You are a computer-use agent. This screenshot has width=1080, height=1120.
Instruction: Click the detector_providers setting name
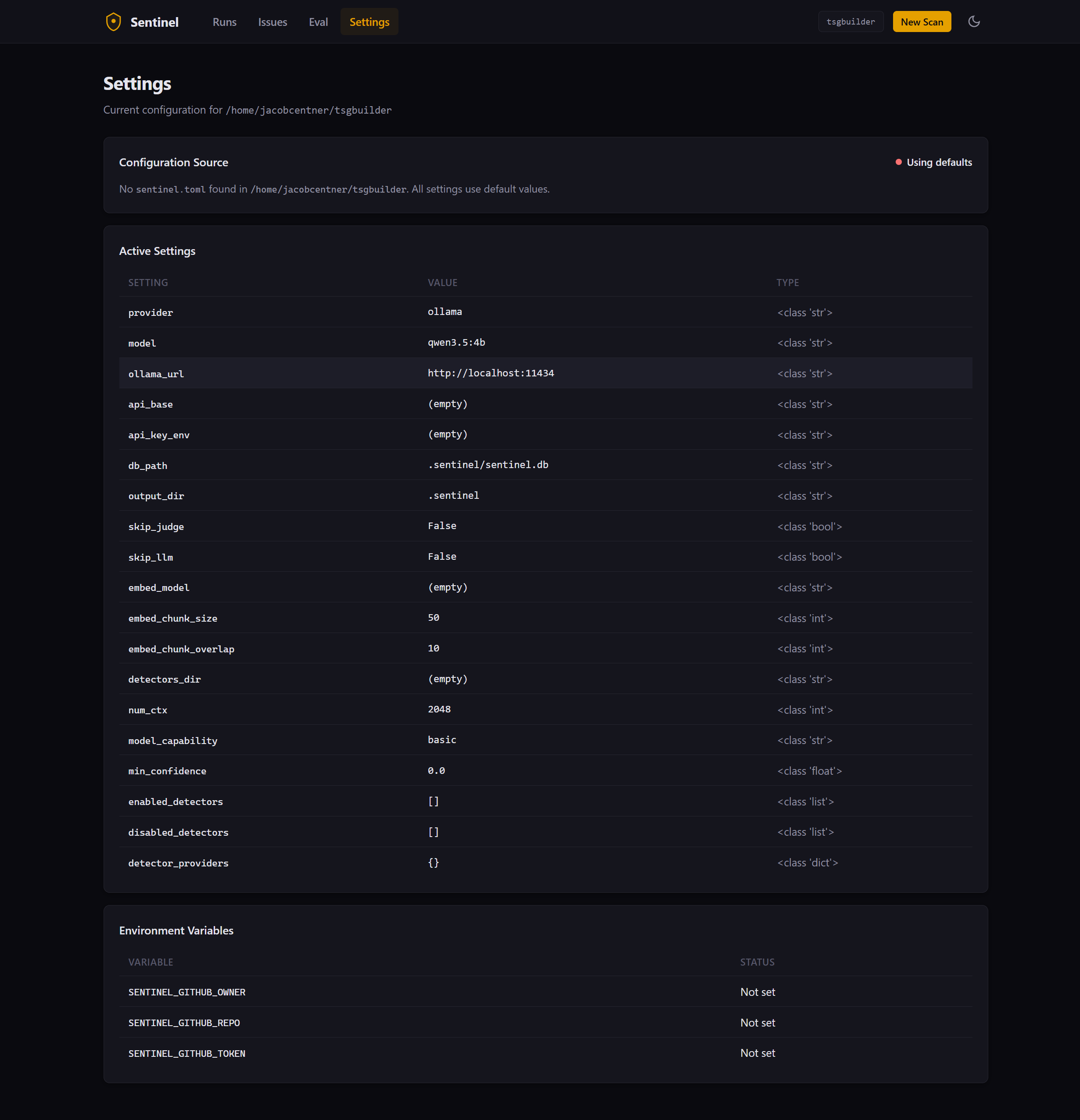(178, 863)
